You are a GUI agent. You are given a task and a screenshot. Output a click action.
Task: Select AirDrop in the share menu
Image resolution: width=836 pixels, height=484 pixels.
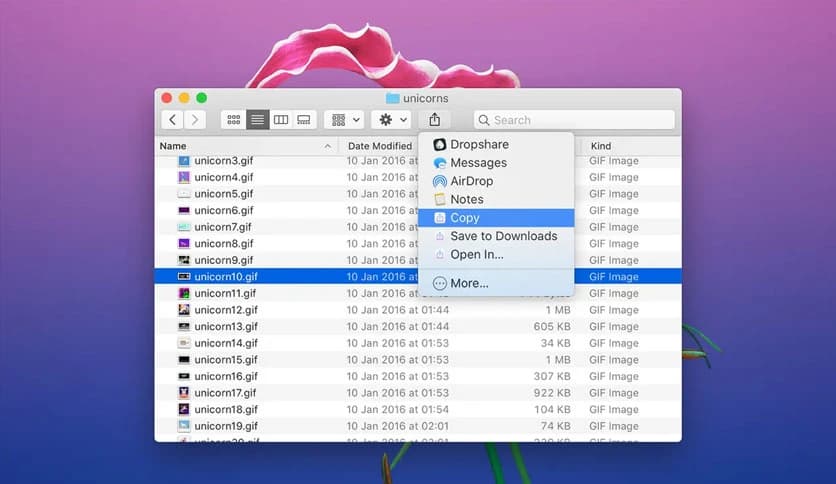coord(471,181)
